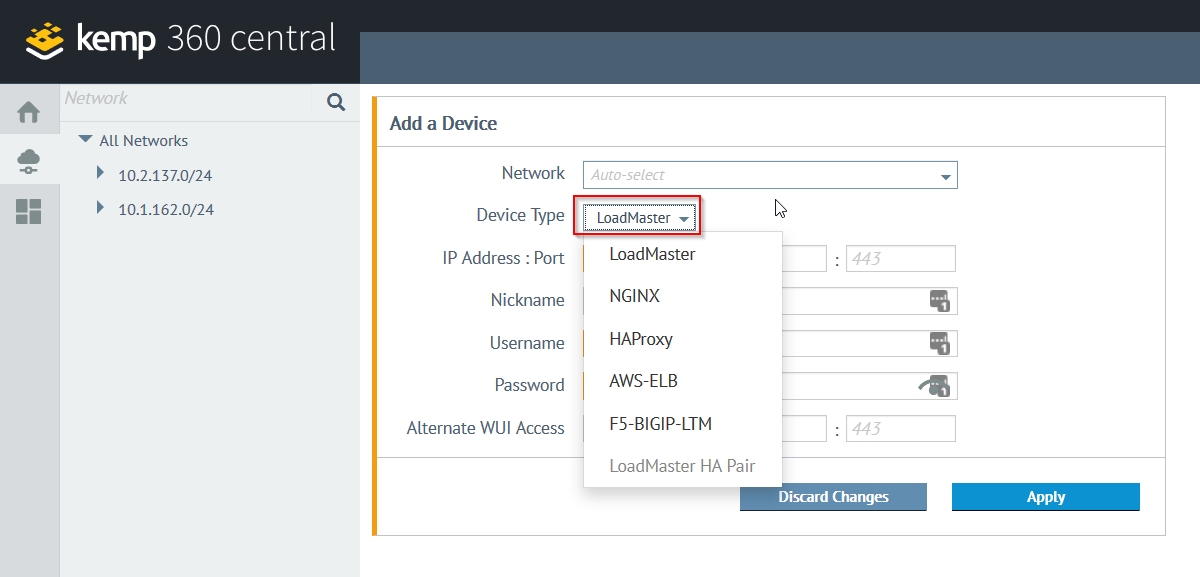Image resolution: width=1200 pixels, height=577 pixels.
Task: Select the 10.2.137.0/24 network label
Action: click(x=165, y=176)
